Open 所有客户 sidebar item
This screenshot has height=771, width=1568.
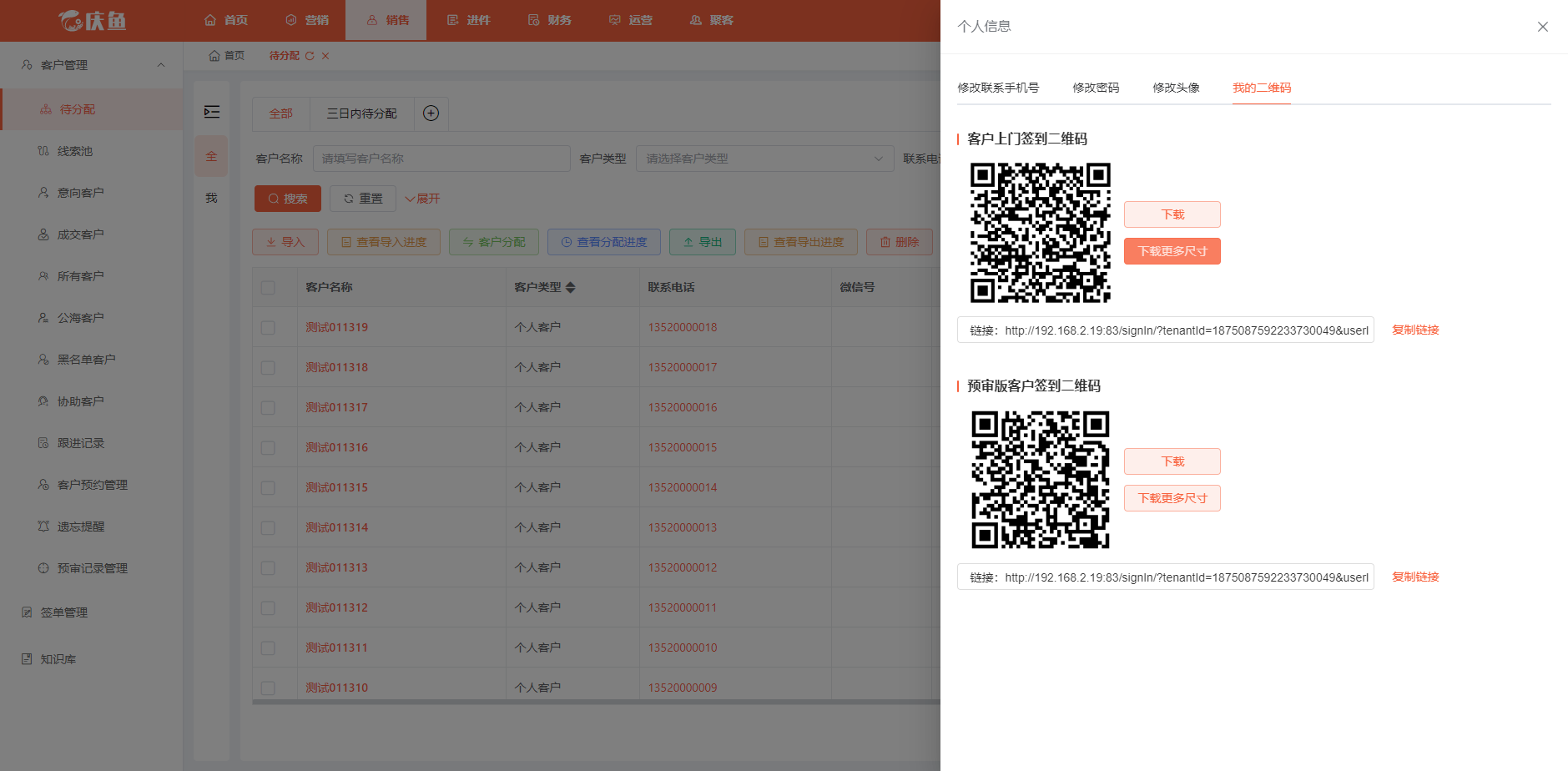pos(92,276)
